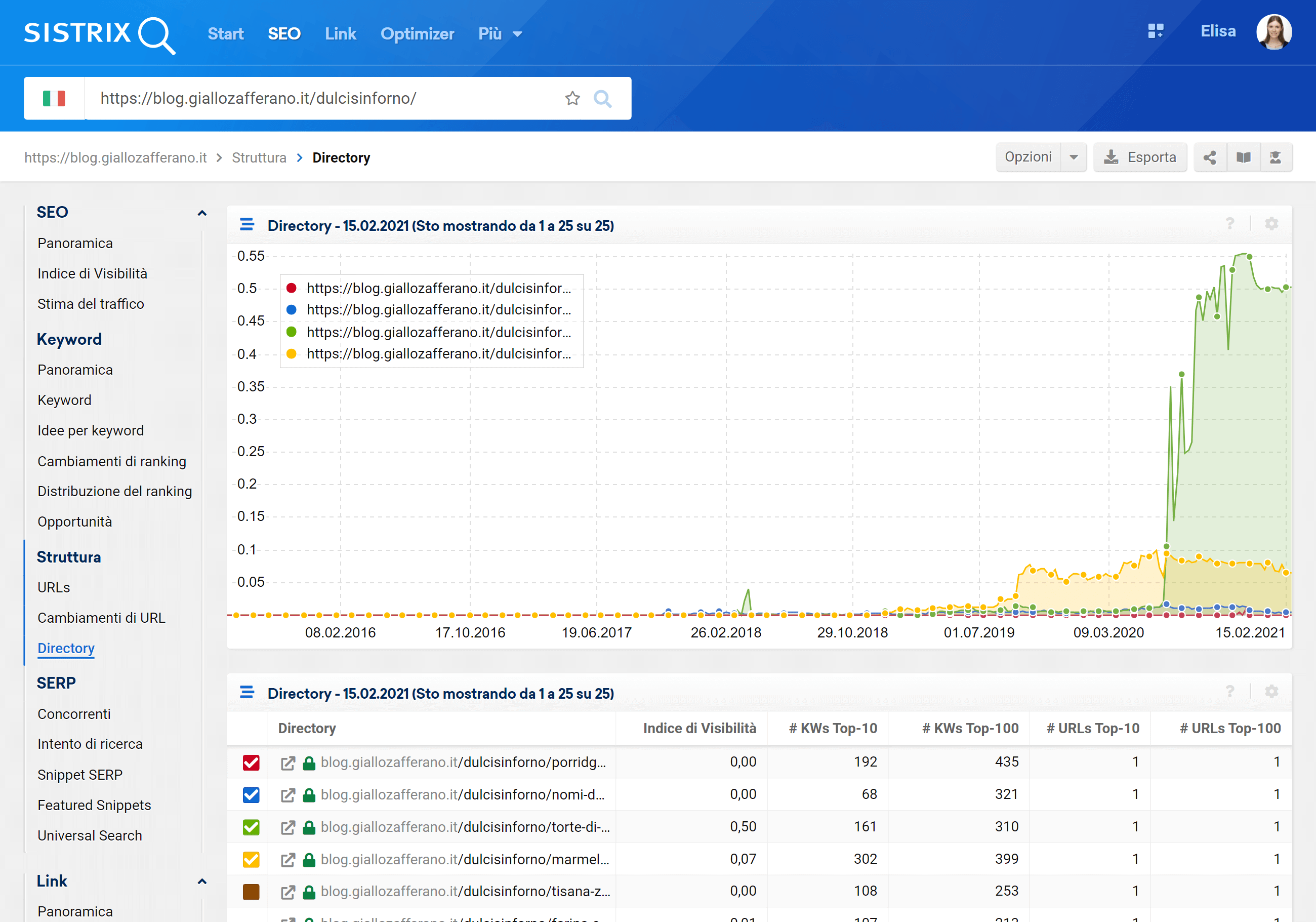Open Stima del traffico in sidebar
Screen dimensions: 1316x922
pyautogui.click(x=91, y=304)
